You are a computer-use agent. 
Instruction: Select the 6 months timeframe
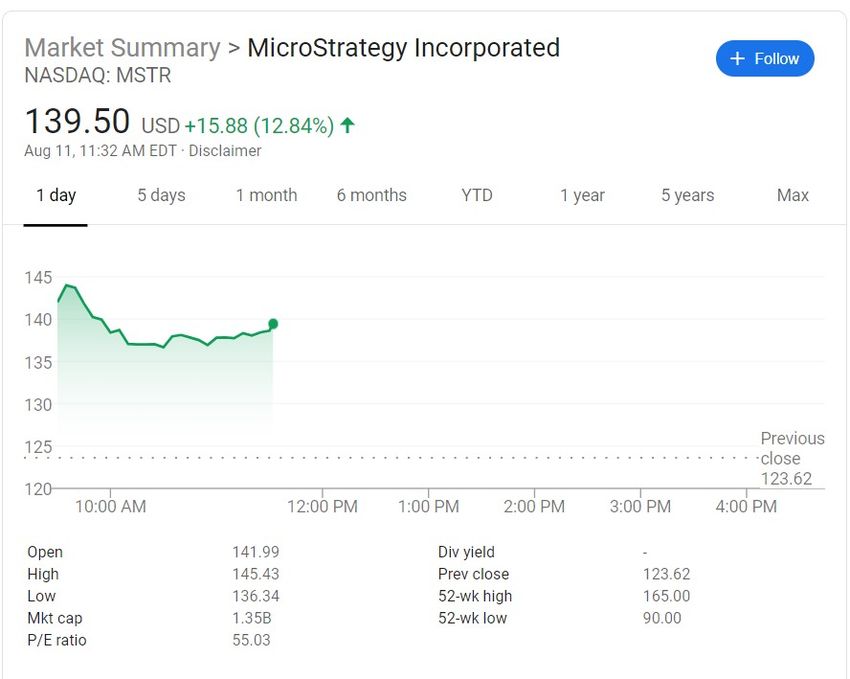(x=371, y=195)
